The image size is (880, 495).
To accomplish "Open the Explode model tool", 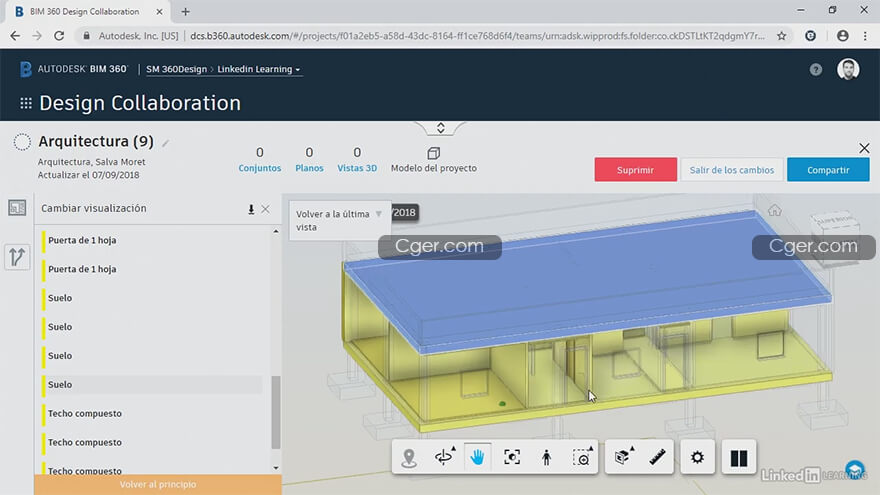I will click(622, 457).
